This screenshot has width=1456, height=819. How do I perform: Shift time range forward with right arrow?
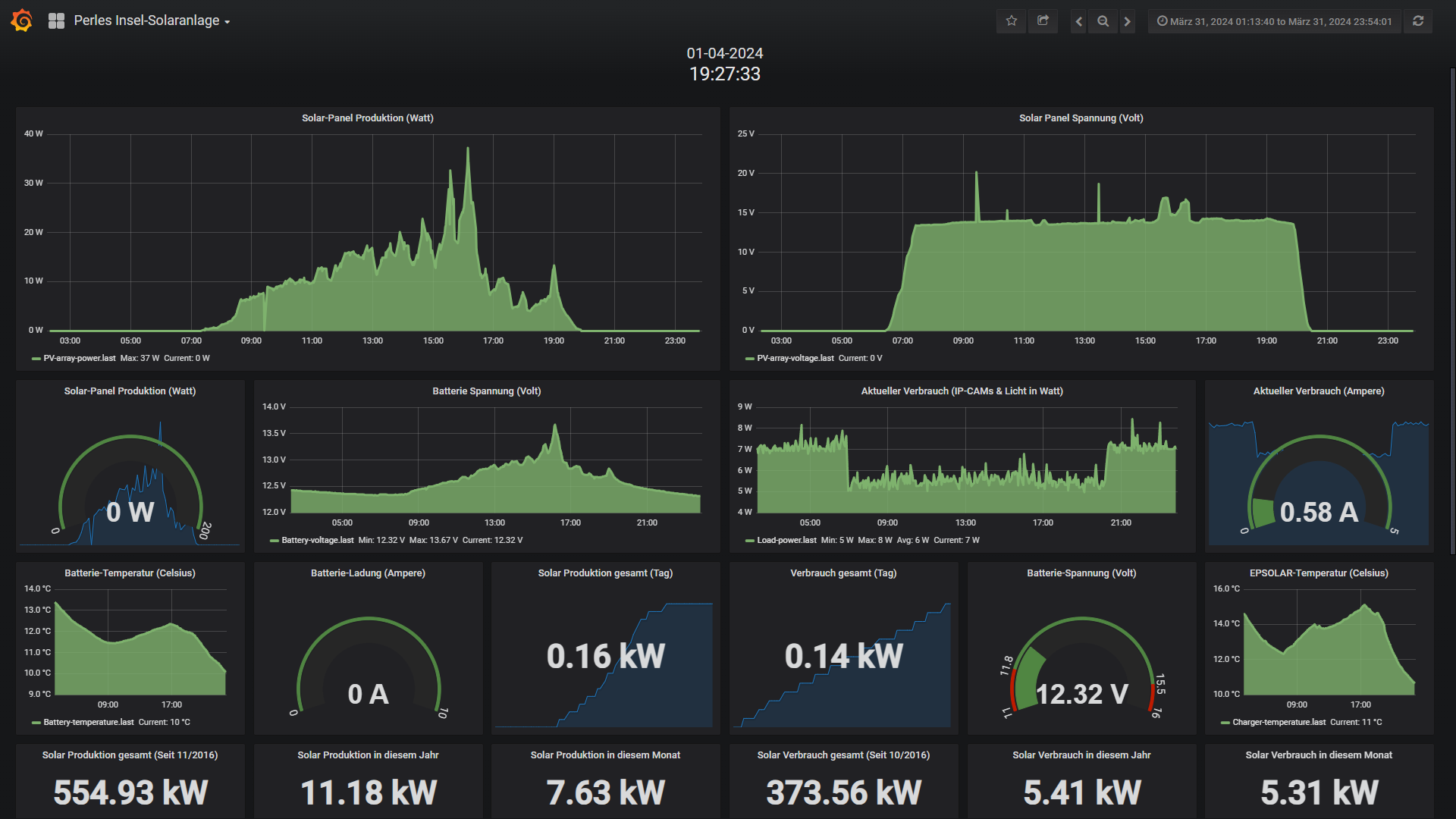(x=1127, y=21)
